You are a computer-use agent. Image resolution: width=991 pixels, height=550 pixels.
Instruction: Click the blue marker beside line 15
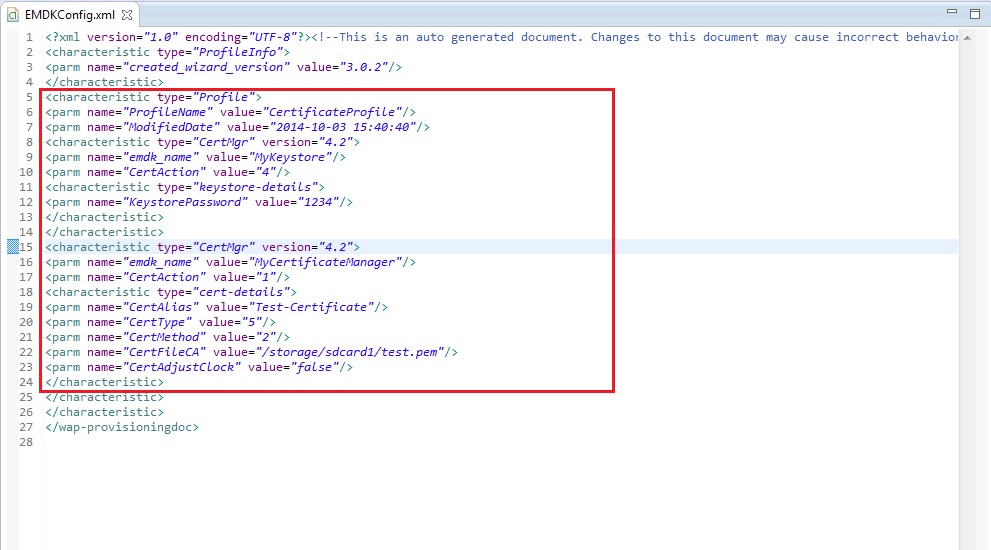pyautogui.click(x=13, y=247)
